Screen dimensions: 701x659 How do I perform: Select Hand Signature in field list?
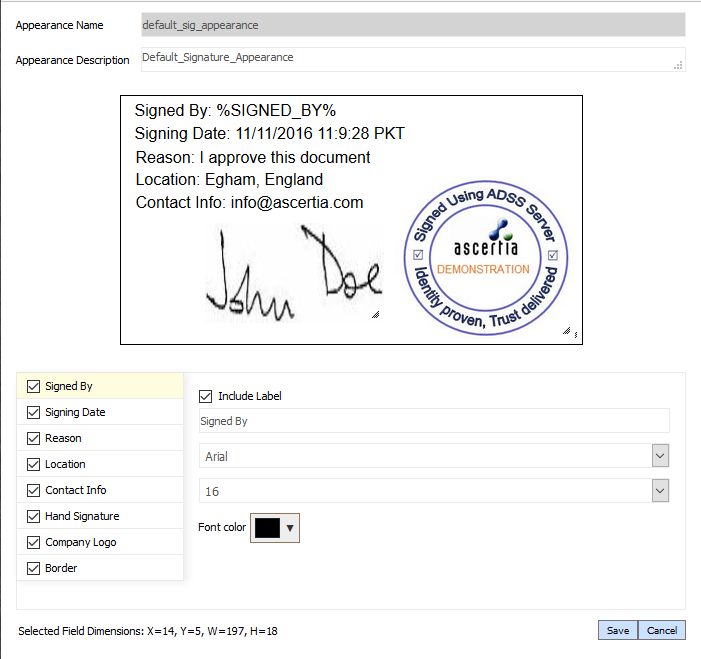coord(82,516)
